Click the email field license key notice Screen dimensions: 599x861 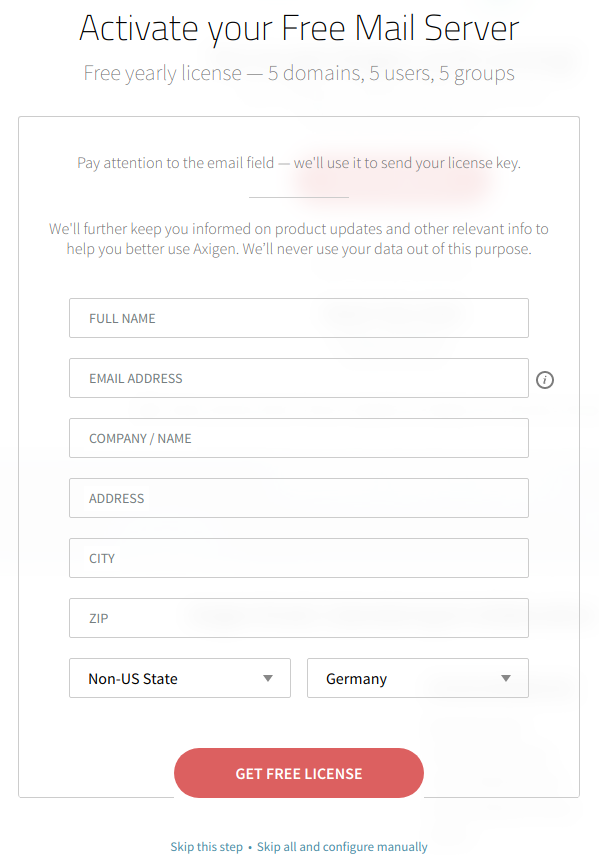tap(299, 163)
